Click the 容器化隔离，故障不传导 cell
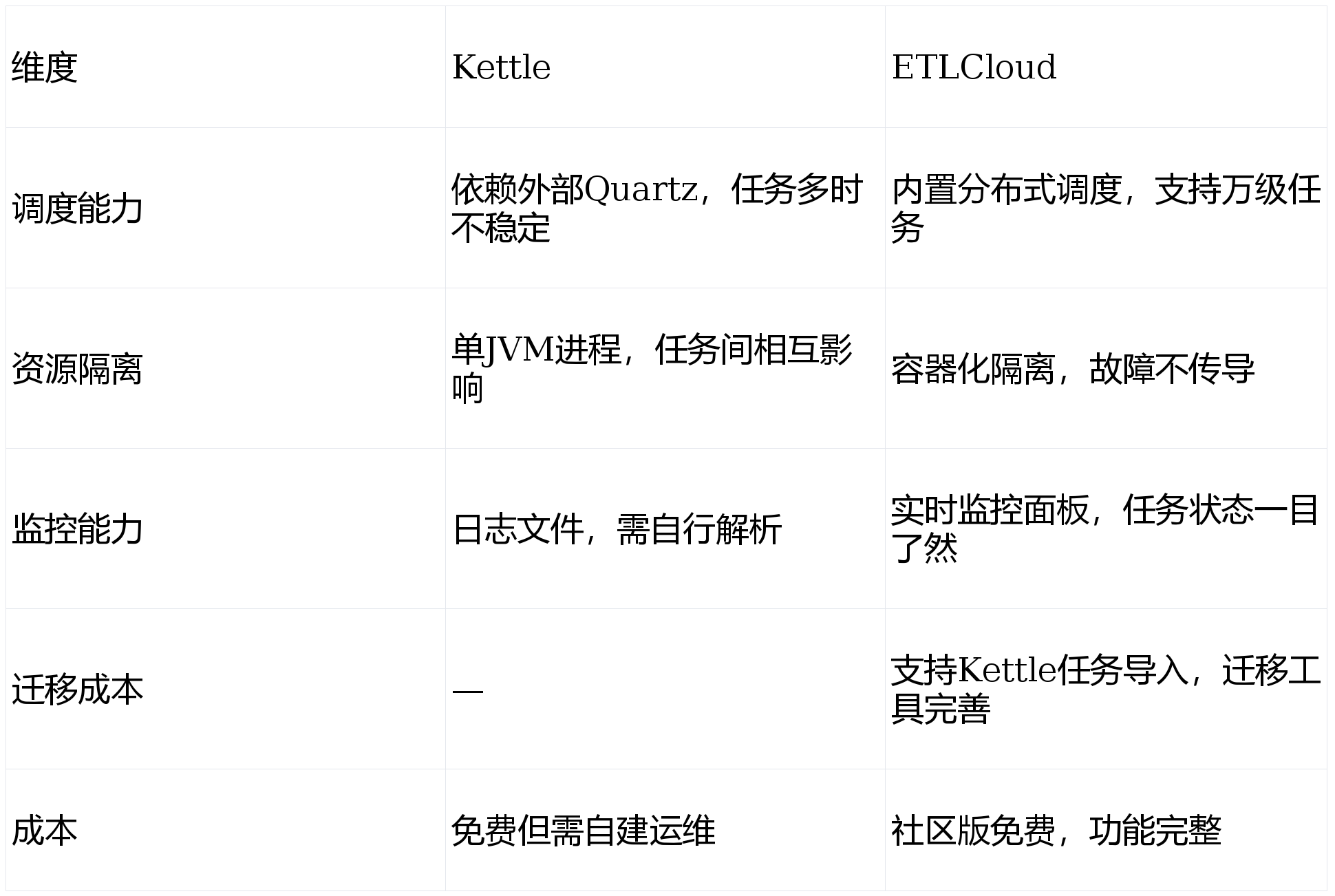 click(1106, 368)
